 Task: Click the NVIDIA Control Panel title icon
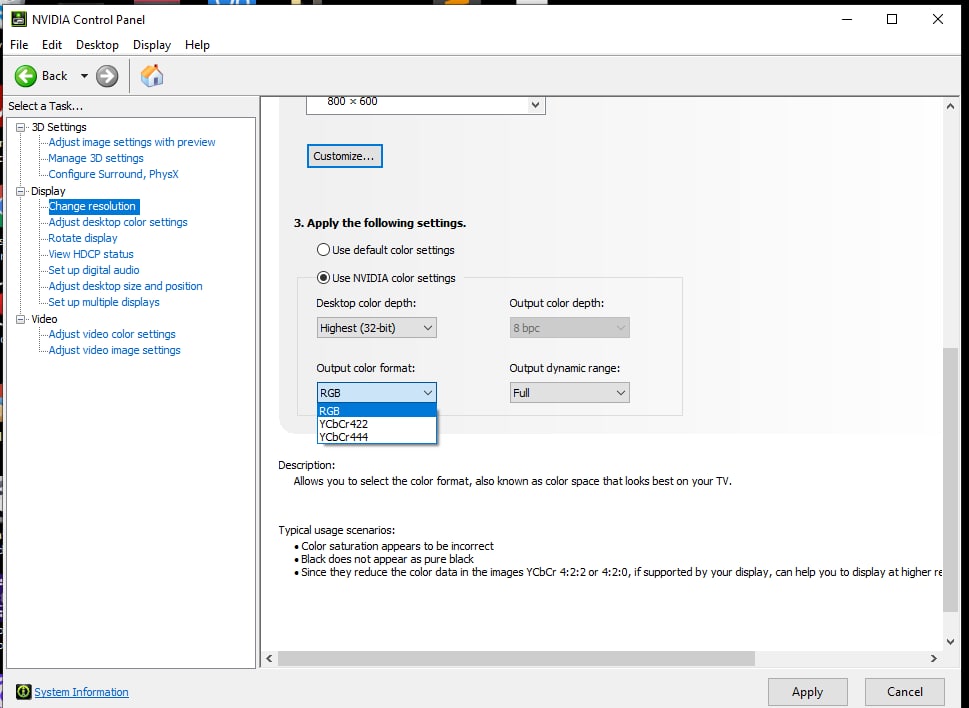pyautogui.click(x=19, y=19)
